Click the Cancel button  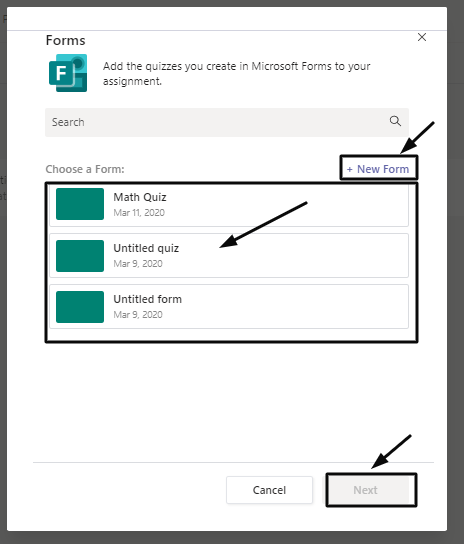pos(269,490)
